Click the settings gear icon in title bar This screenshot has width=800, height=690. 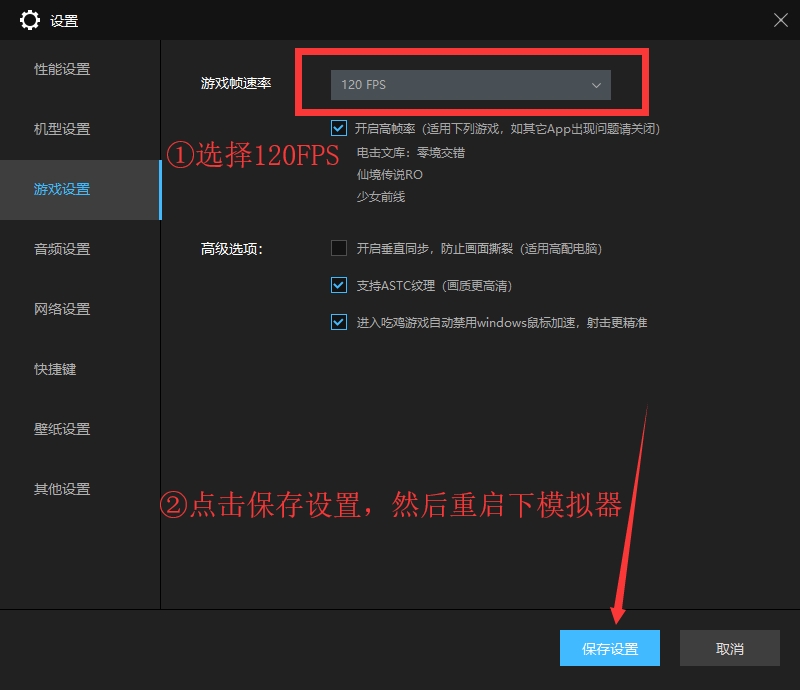(31, 20)
